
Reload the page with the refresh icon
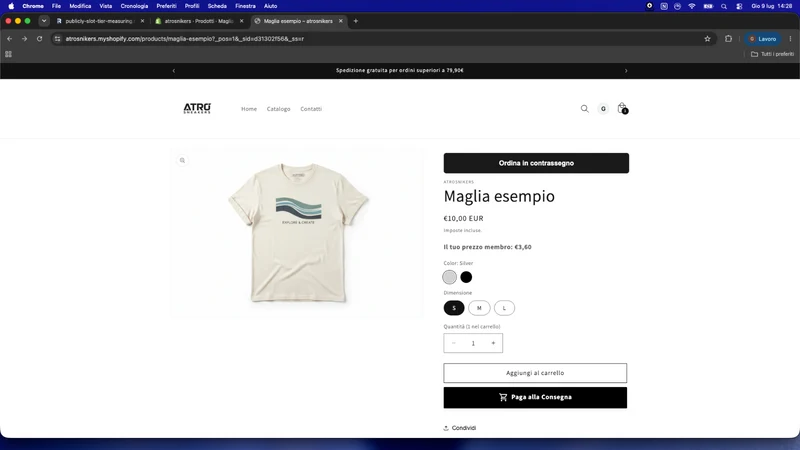click(39, 39)
